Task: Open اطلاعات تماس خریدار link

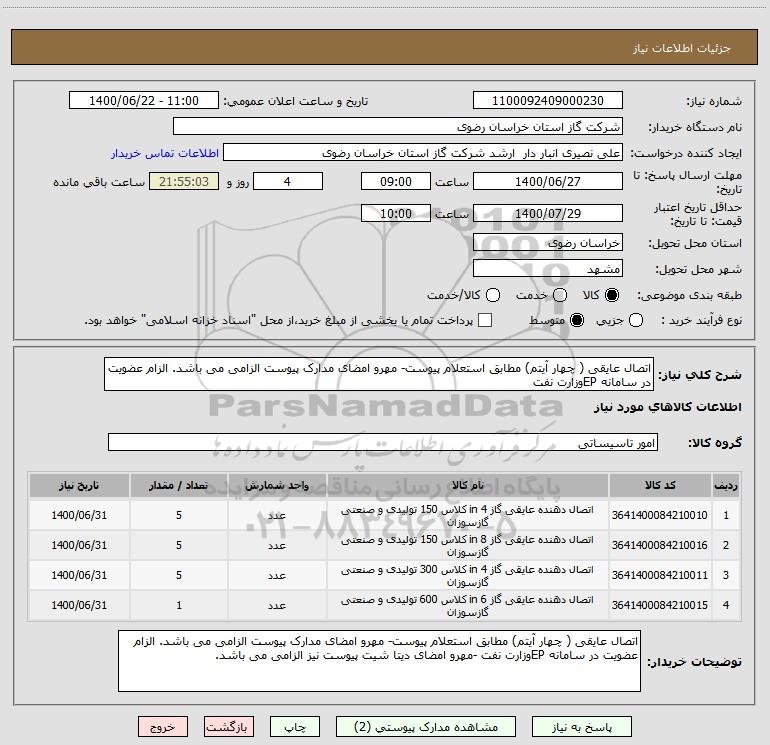Action: point(165,153)
